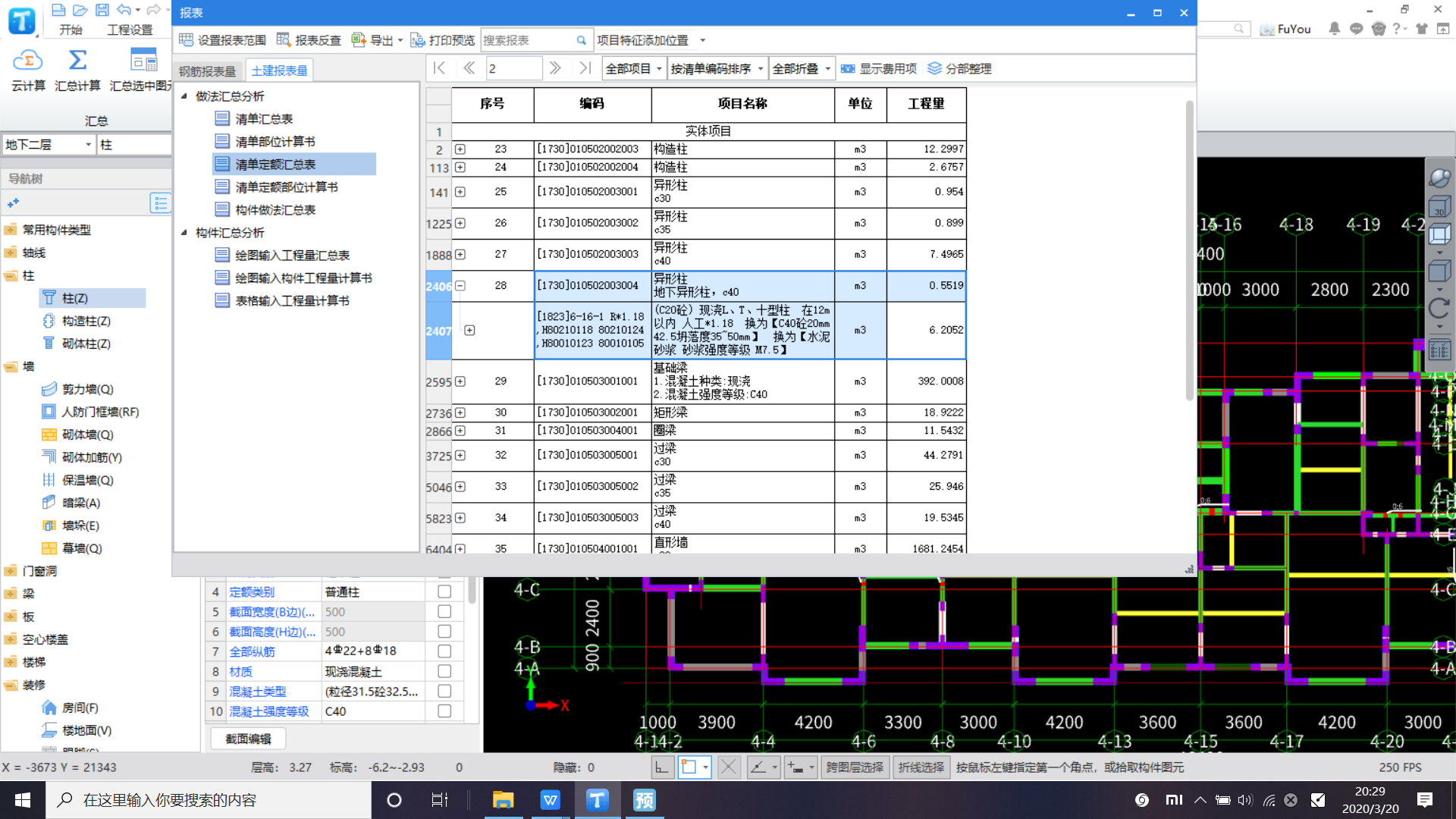Toggle checkbox for 截面宽度(B边) row
The image size is (1456, 819).
(x=444, y=611)
